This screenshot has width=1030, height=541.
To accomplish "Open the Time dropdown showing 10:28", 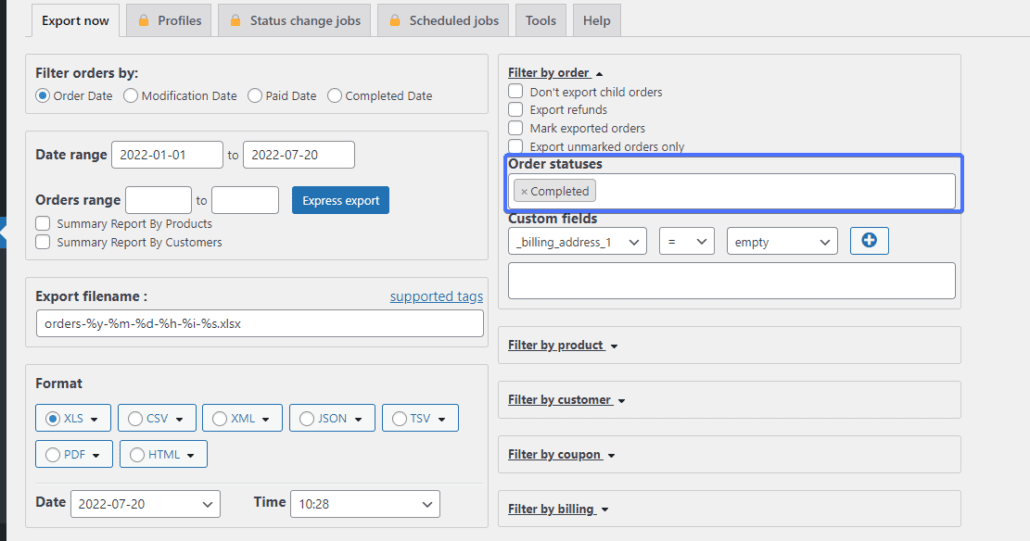I will pyautogui.click(x=365, y=504).
